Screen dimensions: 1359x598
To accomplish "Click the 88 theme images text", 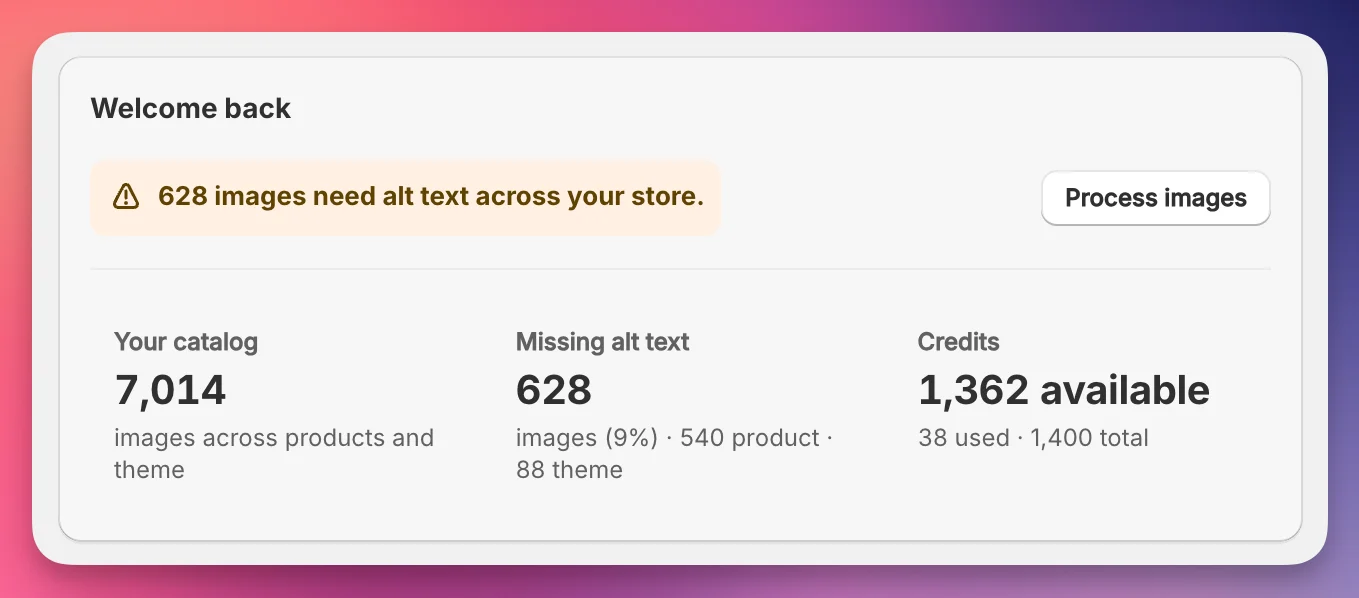I will coord(570,468).
